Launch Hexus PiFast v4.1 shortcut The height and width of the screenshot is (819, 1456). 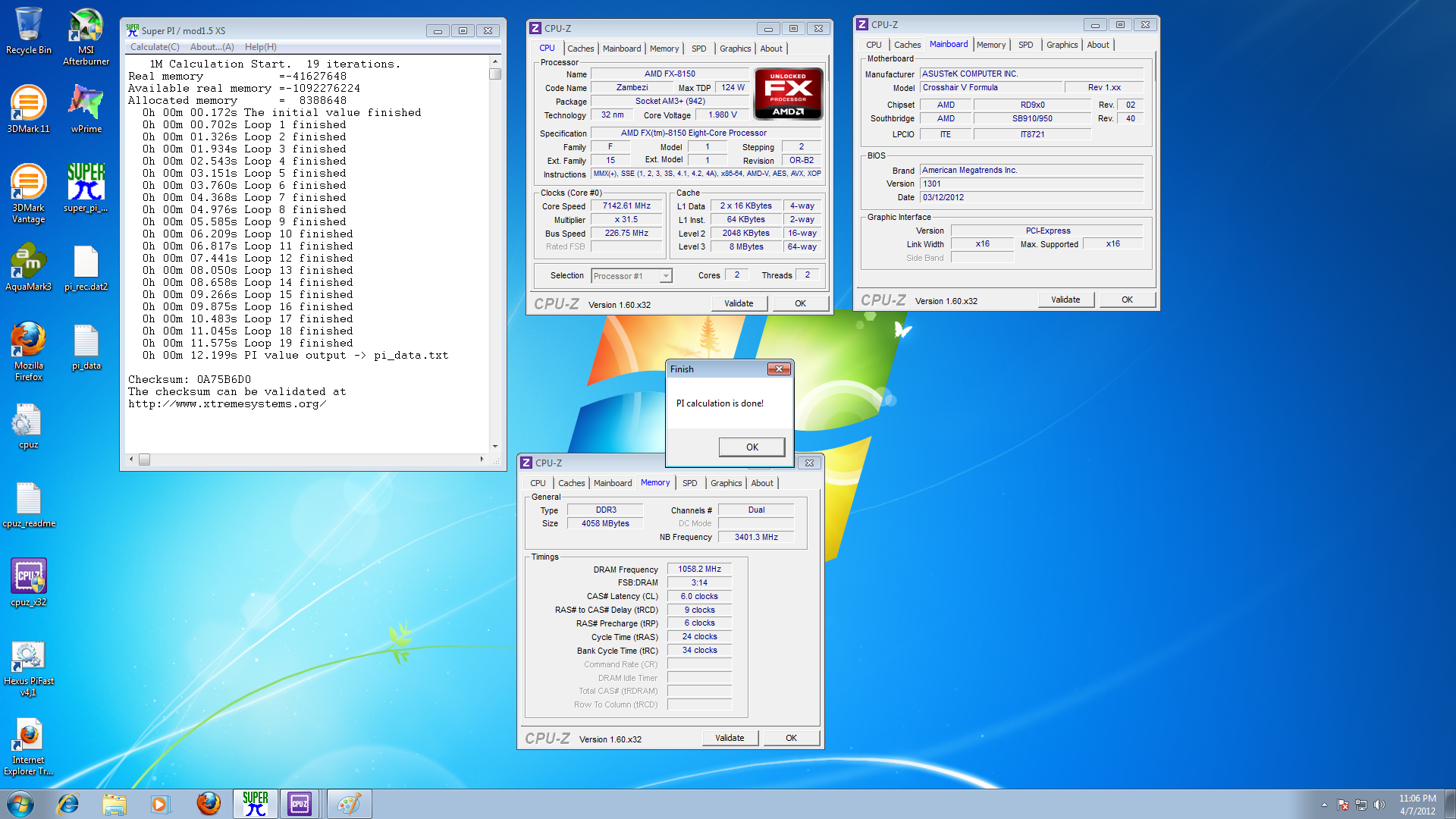click(x=29, y=667)
